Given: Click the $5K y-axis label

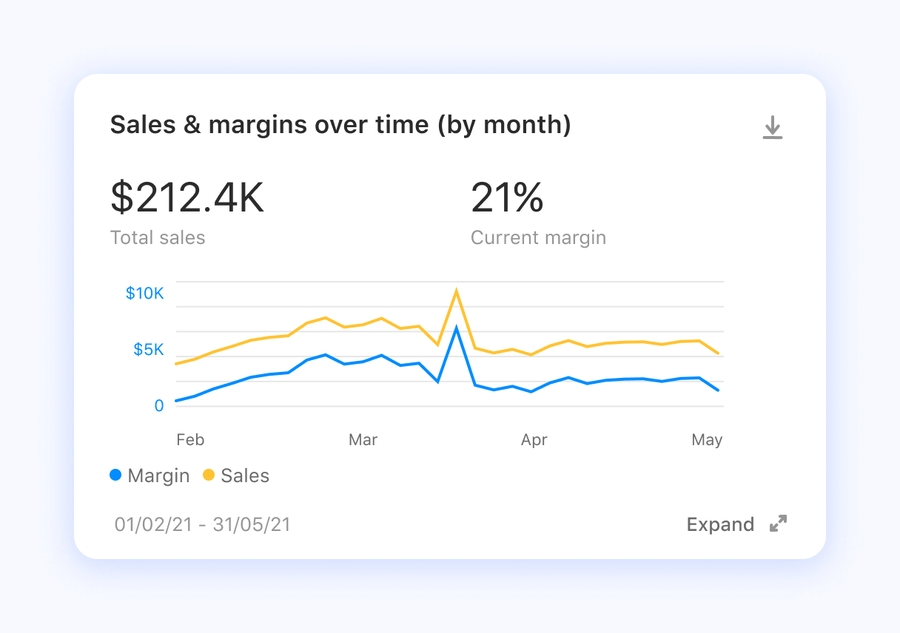Looking at the screenshot, I should [x=148, y=349].
